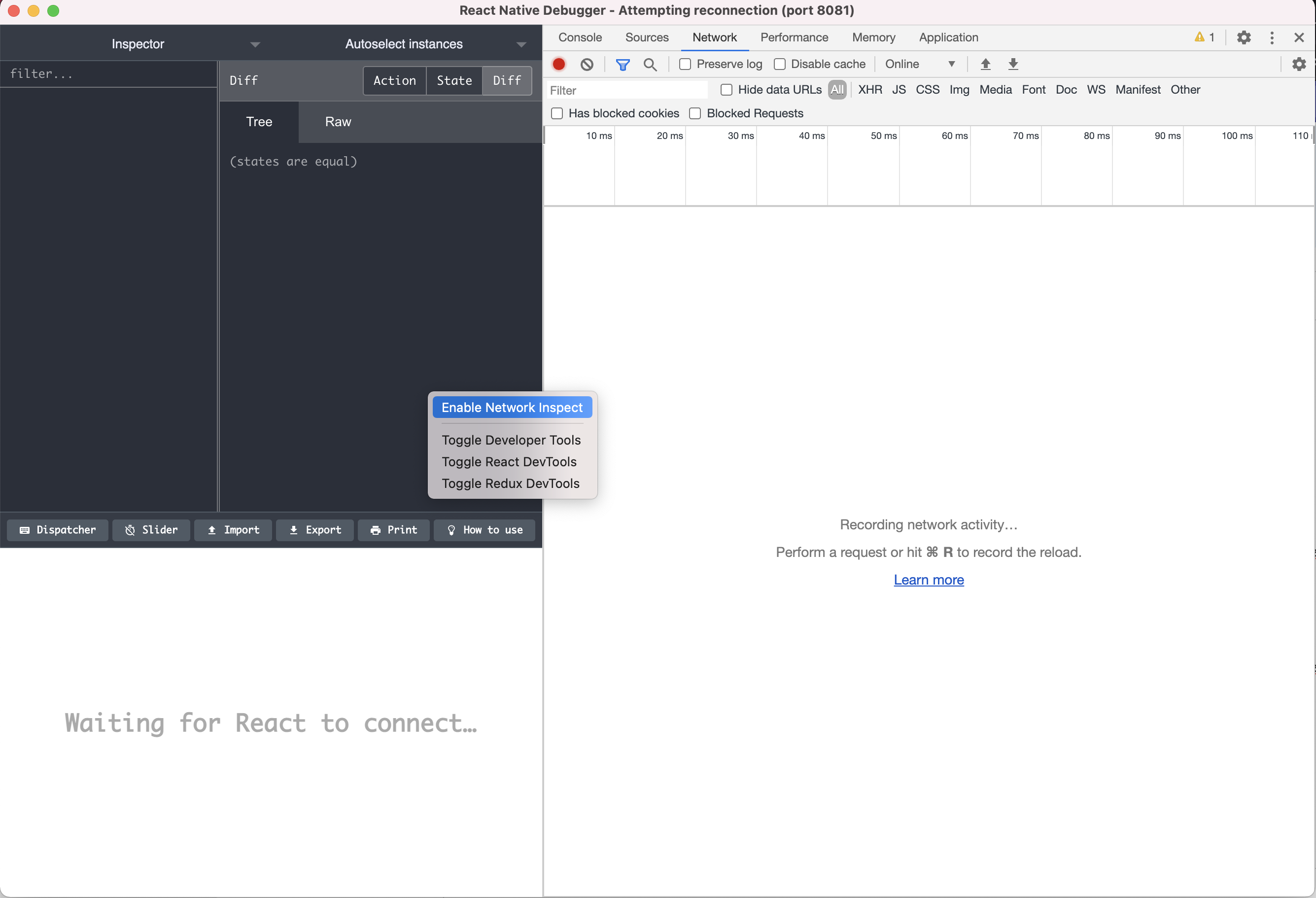Viewport: 1316px width, 898px height.
Task: Filter requests by JS
Action: point(899,90)
